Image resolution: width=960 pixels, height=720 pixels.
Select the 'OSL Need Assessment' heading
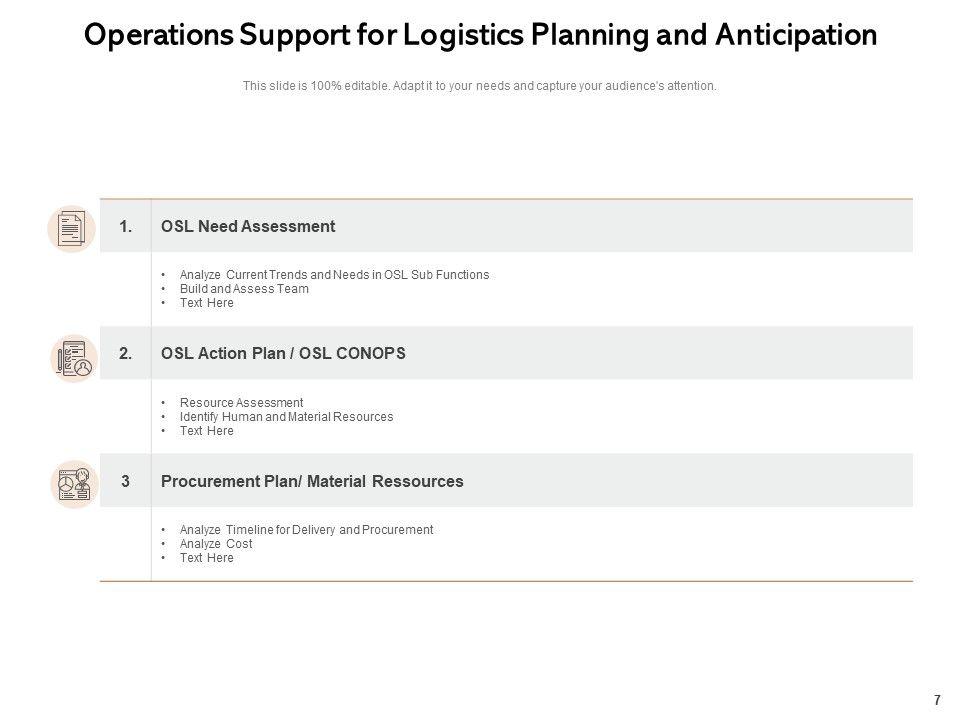pos(248,227)
